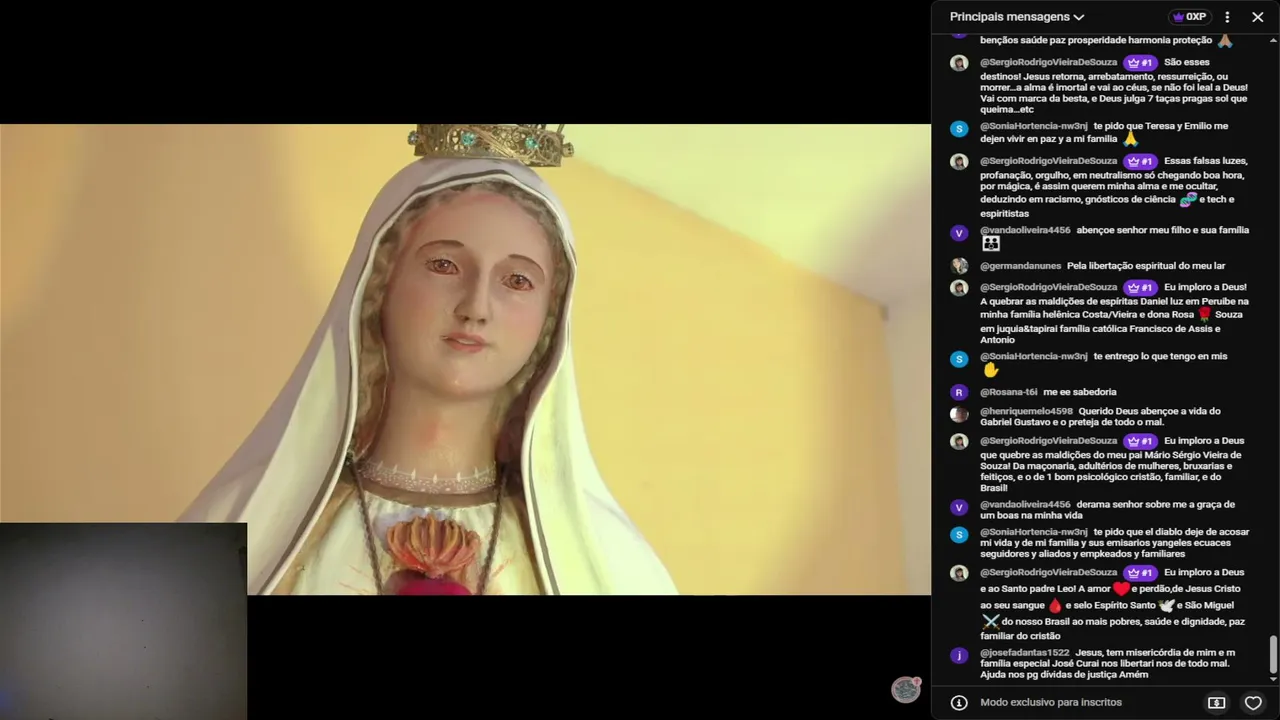1280x720 pixels.
Task: Open the chat three-dot options menu
Action: [x=1227, y=17]
